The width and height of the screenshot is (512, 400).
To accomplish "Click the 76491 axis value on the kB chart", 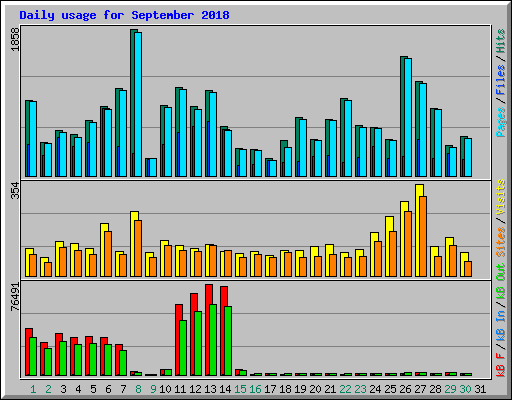I will click(15, 296).
